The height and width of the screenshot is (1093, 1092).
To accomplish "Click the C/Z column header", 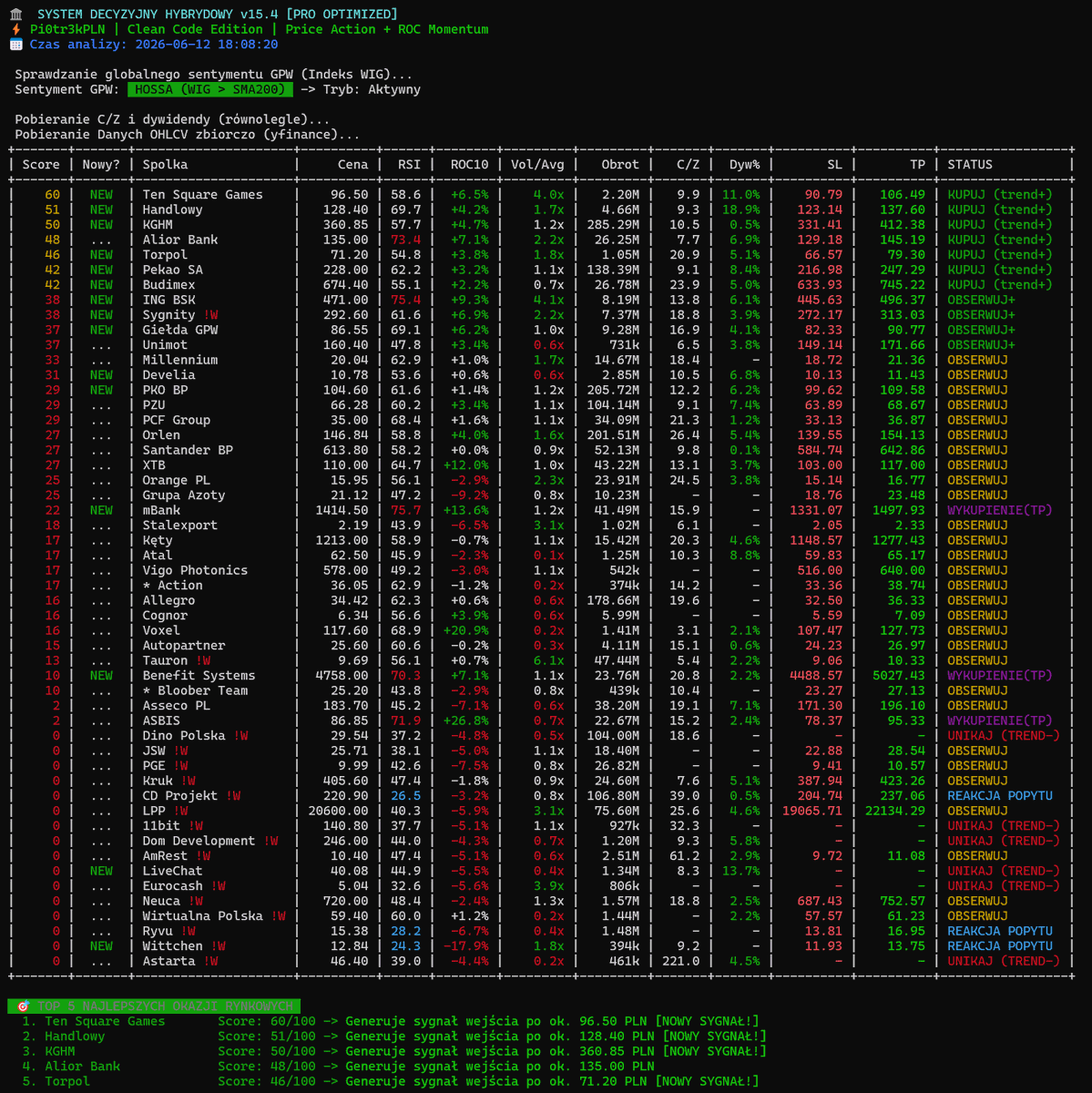I will (x=689, y=165).
